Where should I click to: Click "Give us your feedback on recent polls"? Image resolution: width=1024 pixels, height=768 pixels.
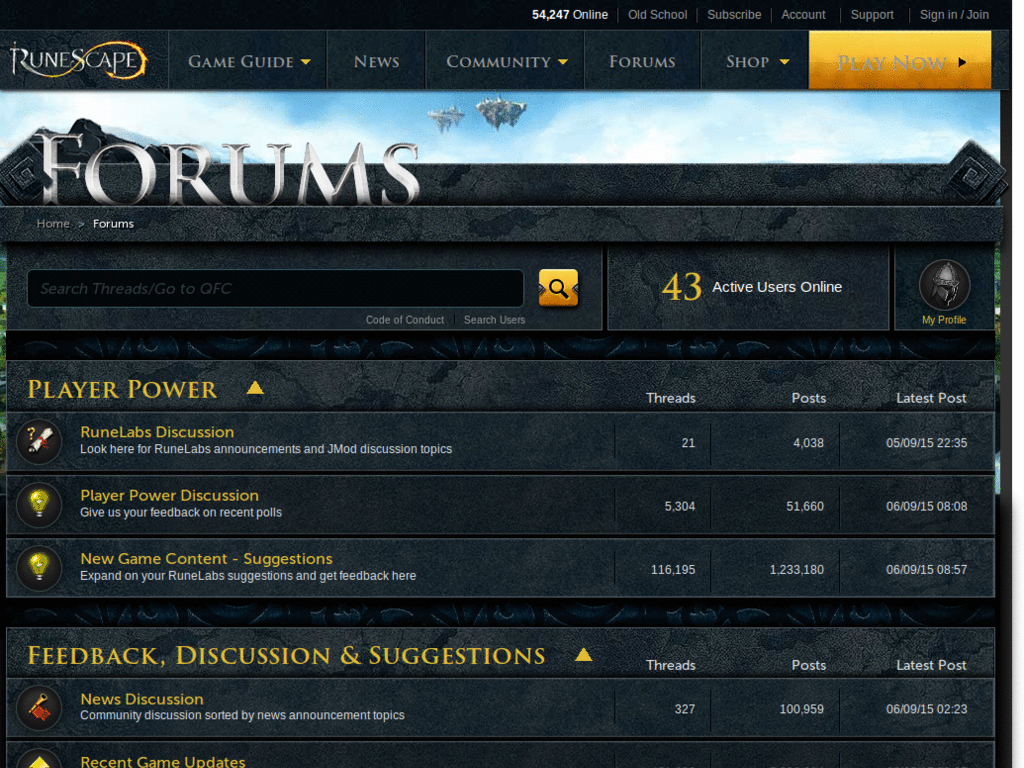tap(181, 513)
